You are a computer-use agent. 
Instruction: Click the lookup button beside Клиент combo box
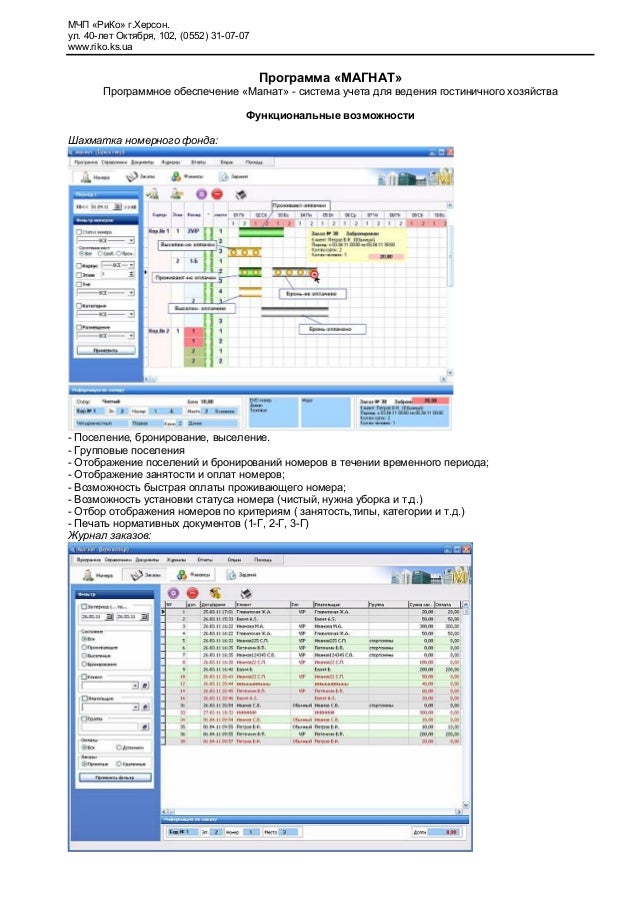[145, 685]
